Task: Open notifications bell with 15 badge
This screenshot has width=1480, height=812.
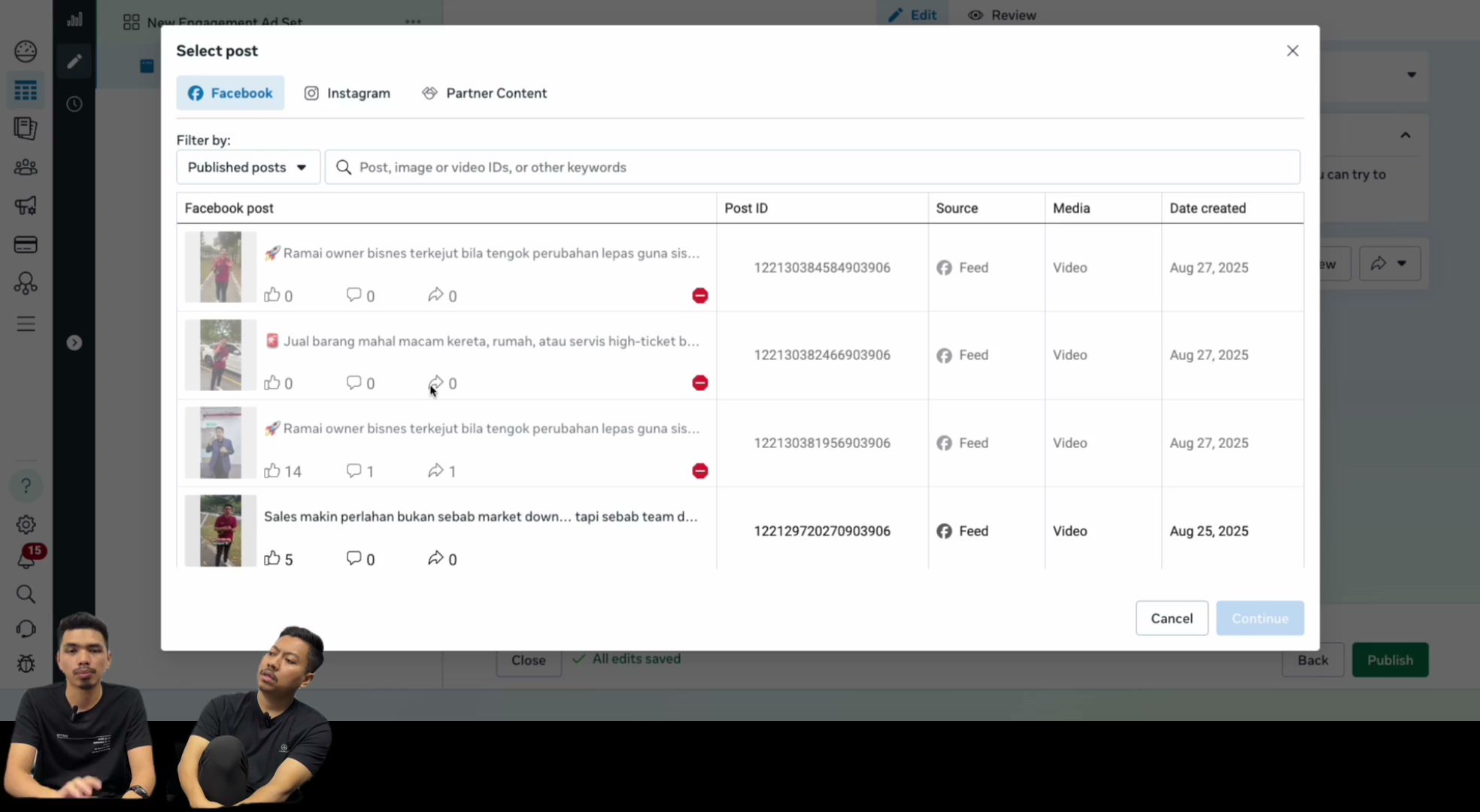Action: pyautogui.click(x=28, y=559)
